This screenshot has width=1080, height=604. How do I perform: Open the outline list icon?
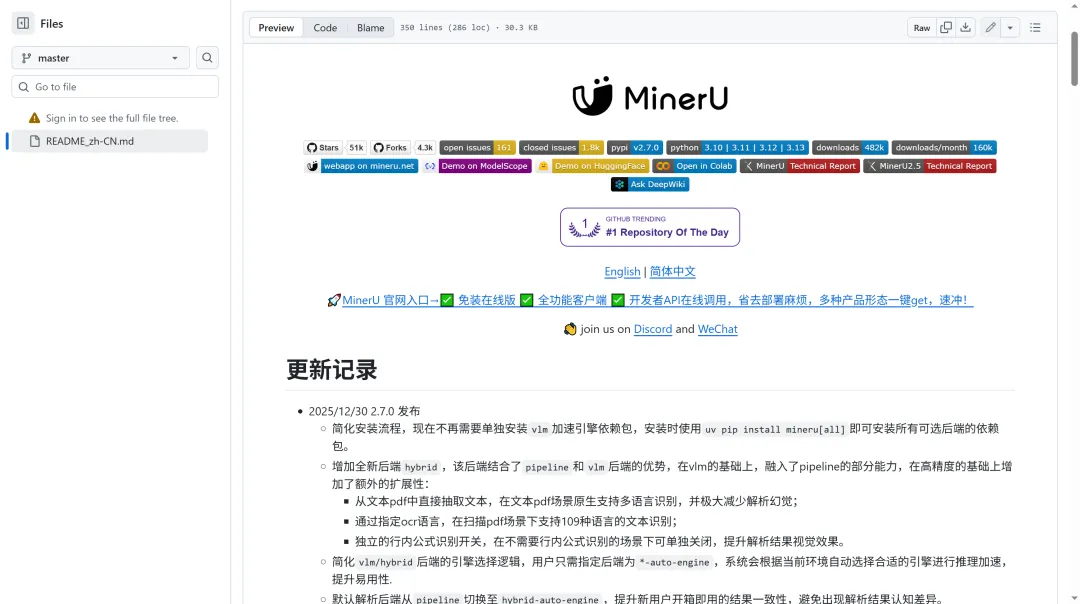click(x=1035, y=28)
